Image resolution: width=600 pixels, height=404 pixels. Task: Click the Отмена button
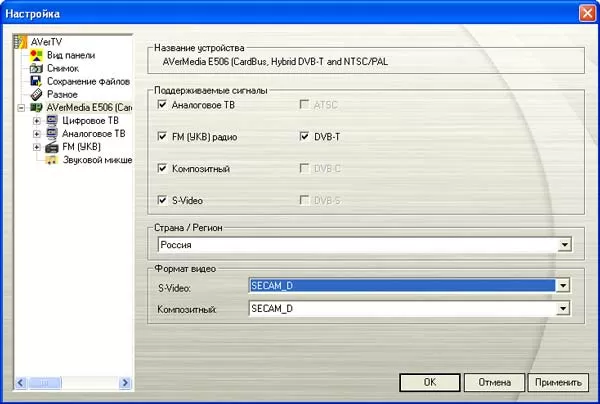point(495,382)
